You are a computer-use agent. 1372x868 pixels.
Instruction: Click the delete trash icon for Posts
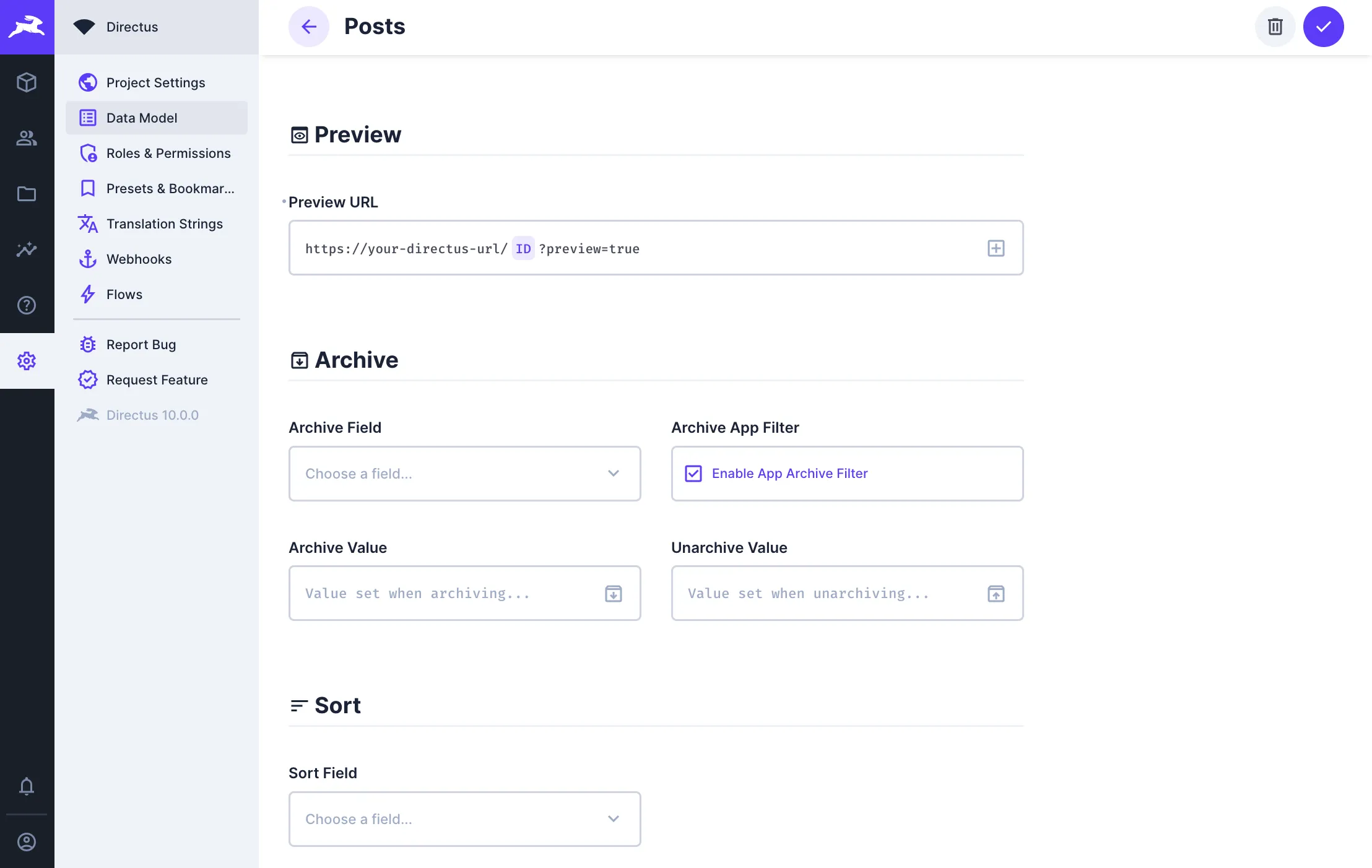(1275, 27)
